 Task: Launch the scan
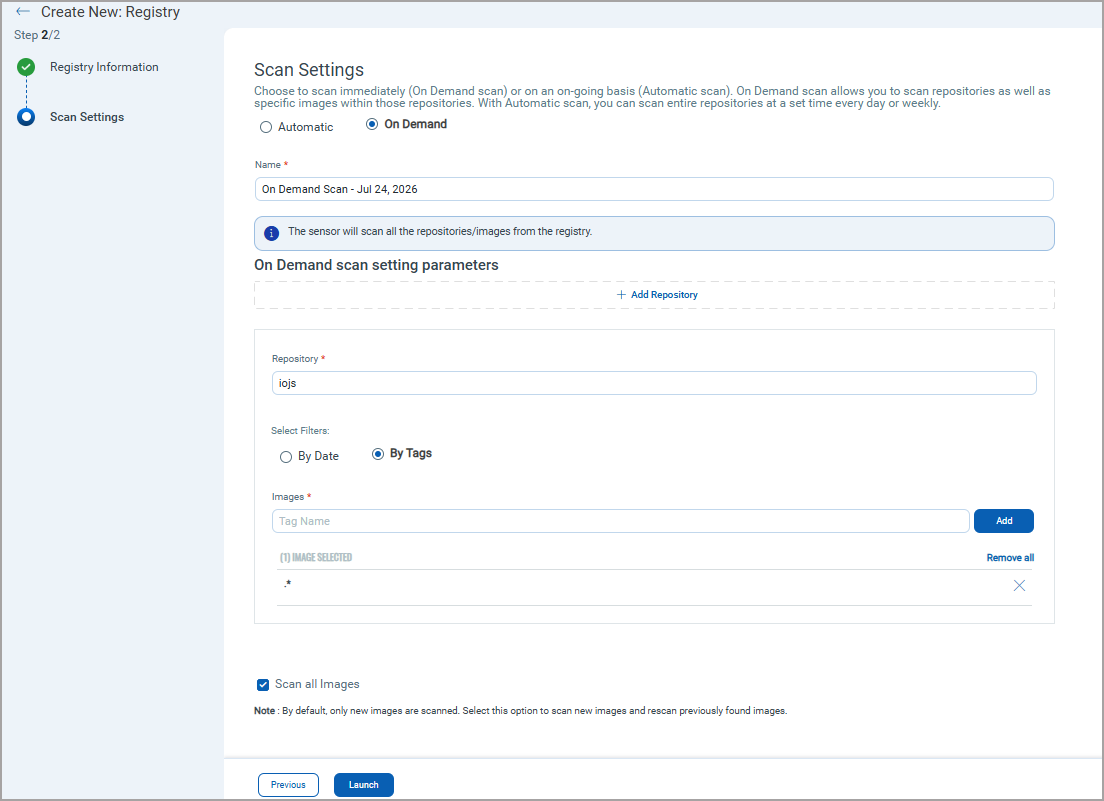click(363, 785)
